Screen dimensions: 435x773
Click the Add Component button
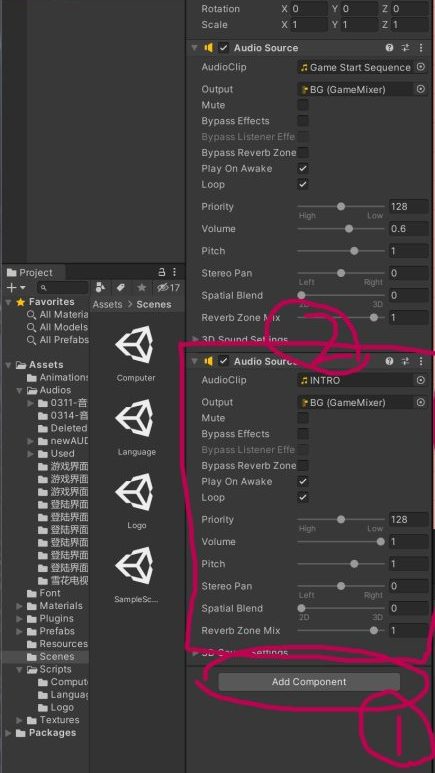pos(309,682)
